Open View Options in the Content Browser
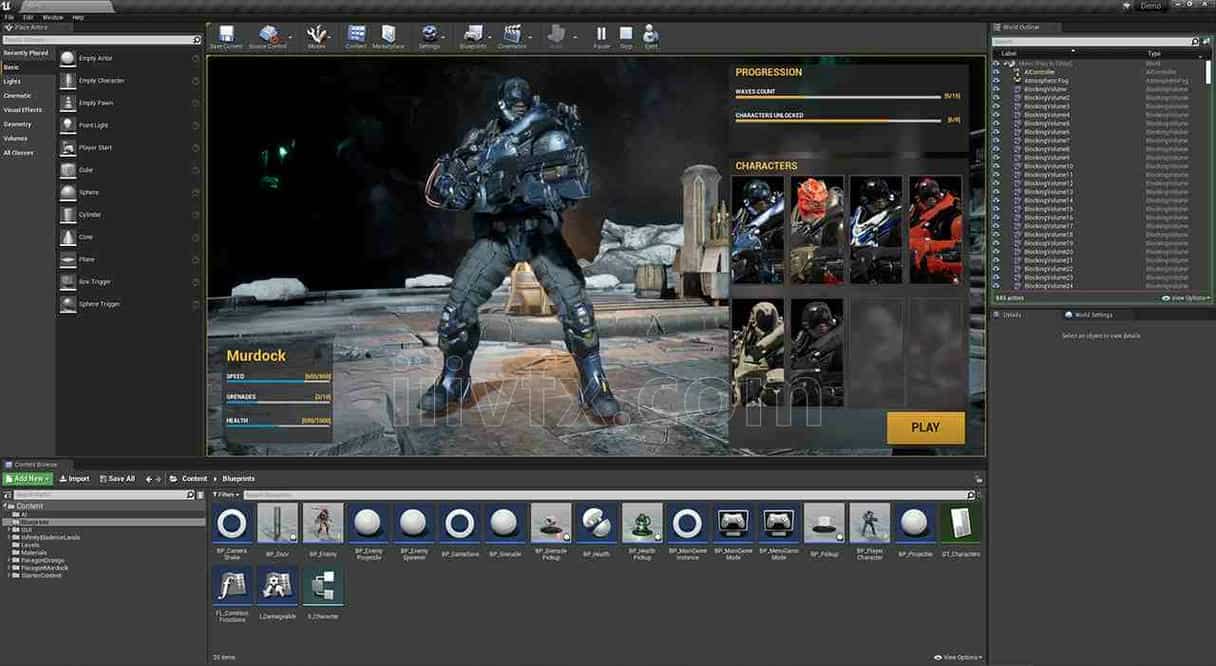The image size is (1216, 666). click(x=957, y=657)
